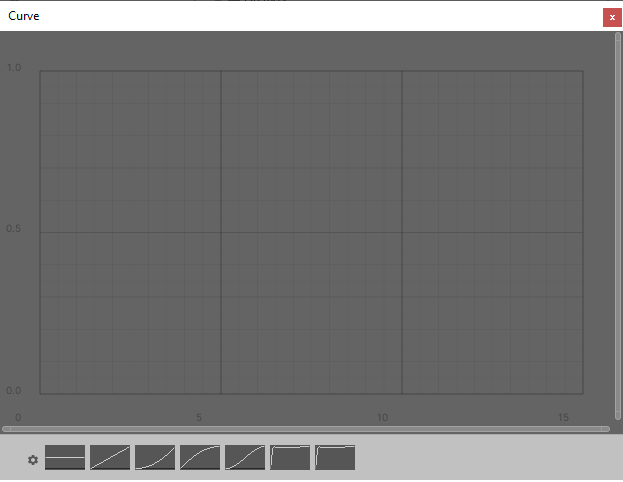Click the grid line at time 10
Screen dimensions: 623x482
click(x=402, y=232)
